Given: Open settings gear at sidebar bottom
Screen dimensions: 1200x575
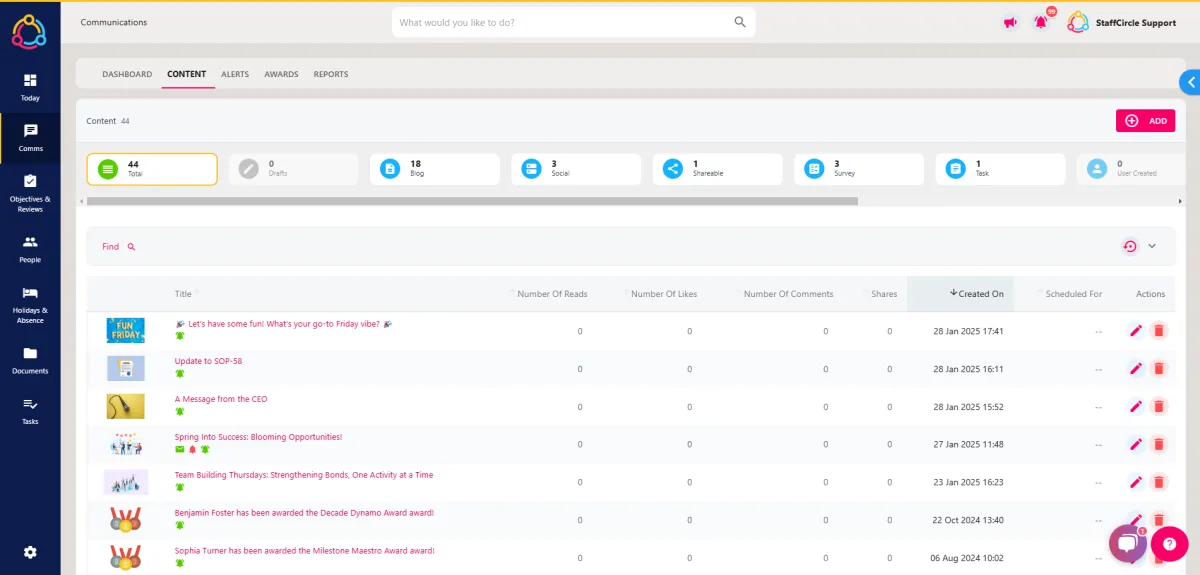Looking at the screenshot, I should (30, 552).
